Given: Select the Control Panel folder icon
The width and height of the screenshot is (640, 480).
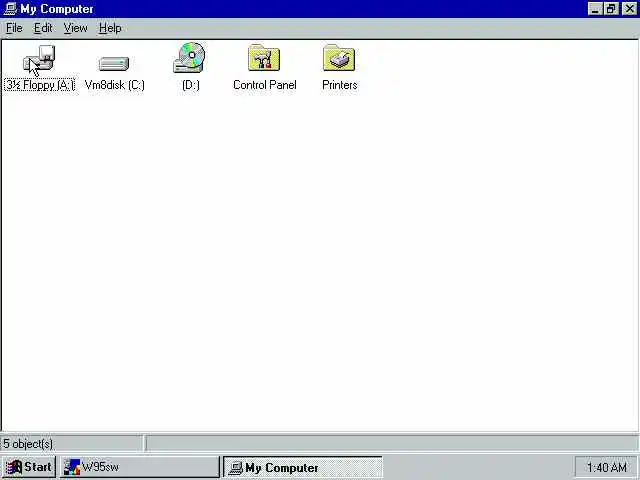Looking at the screenshot, I should click(264, 58).
